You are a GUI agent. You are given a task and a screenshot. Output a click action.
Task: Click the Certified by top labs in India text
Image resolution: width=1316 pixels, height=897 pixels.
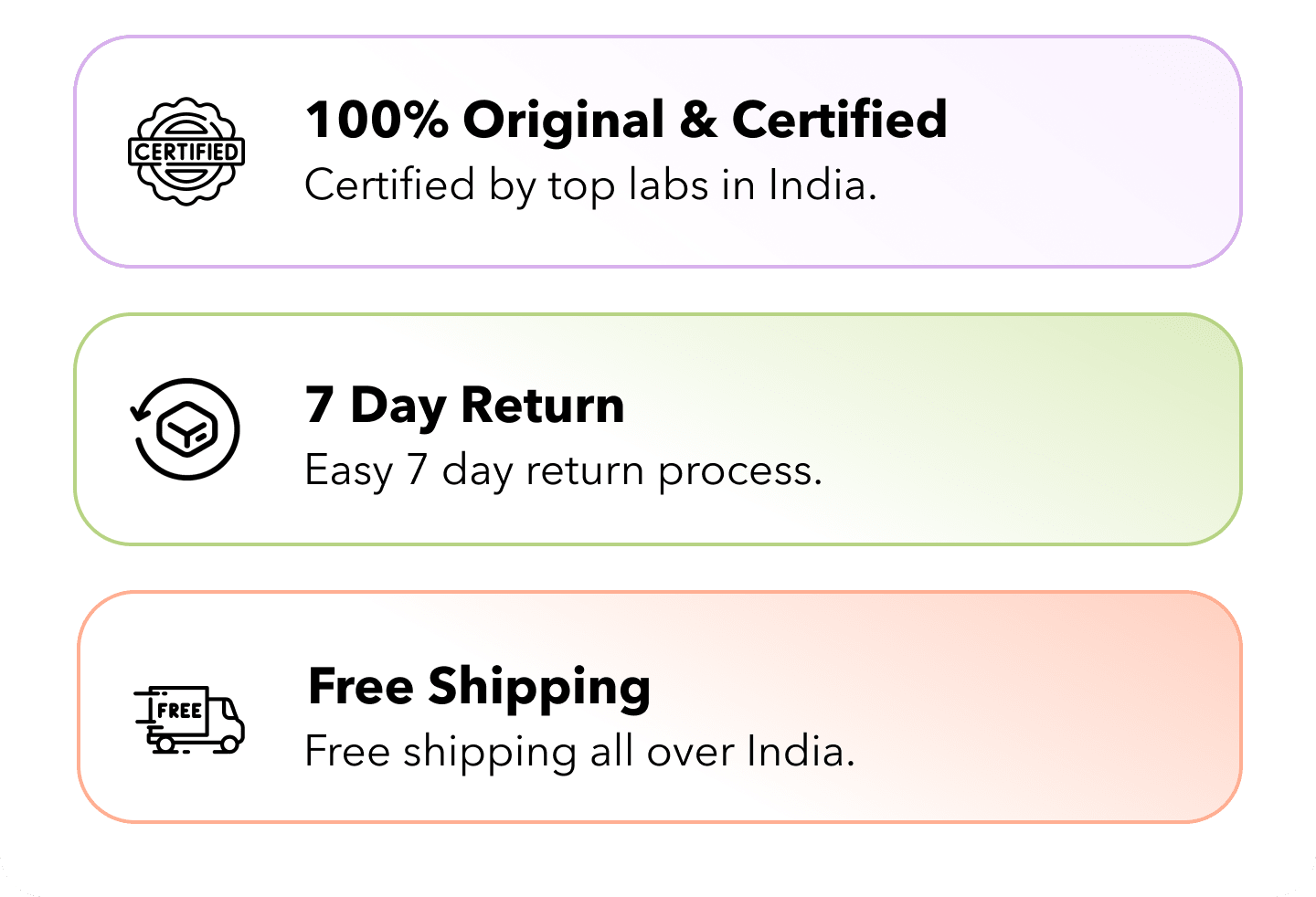(x=590, y=186)
